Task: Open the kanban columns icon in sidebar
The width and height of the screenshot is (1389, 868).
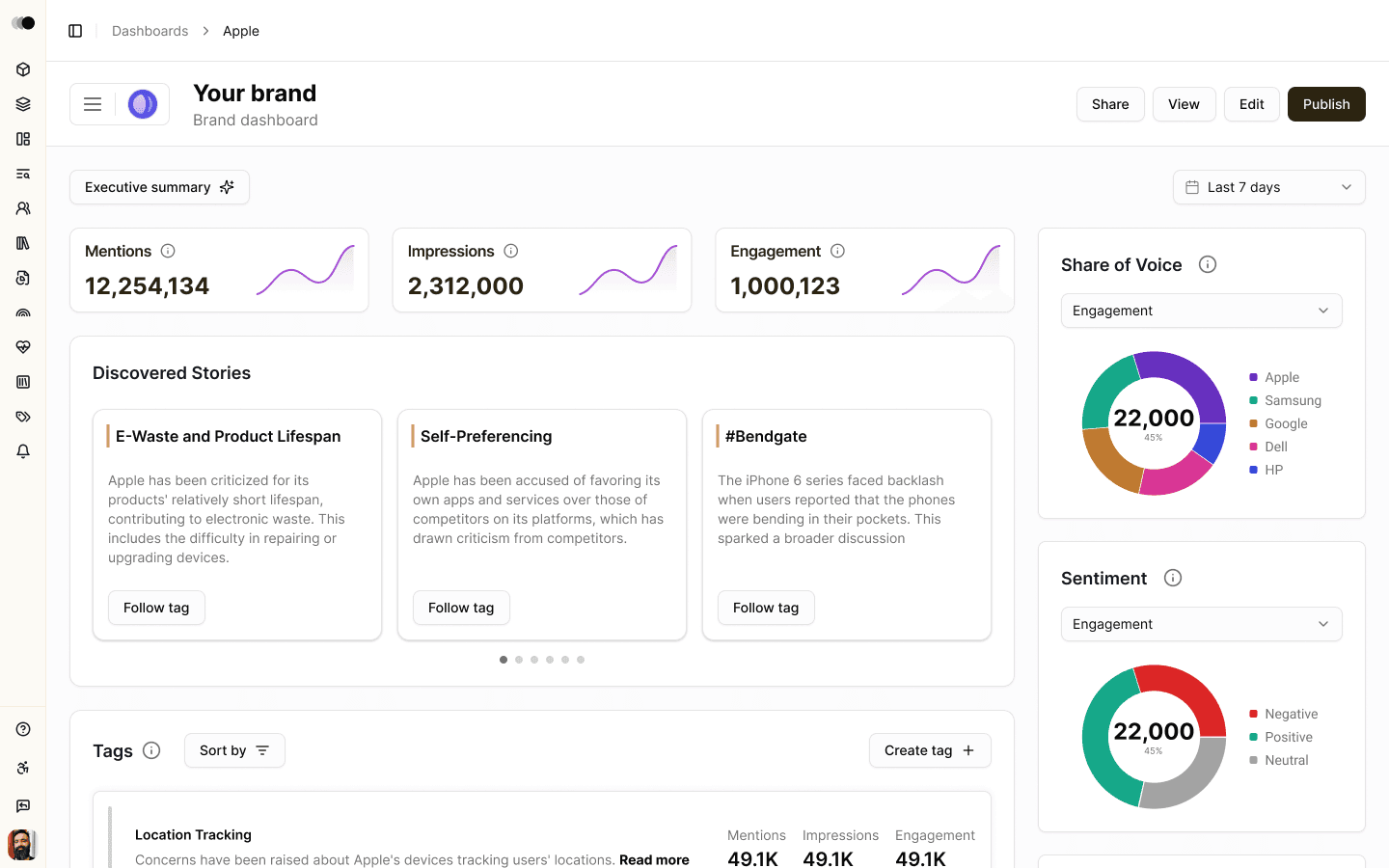Action: coord(23,382)
